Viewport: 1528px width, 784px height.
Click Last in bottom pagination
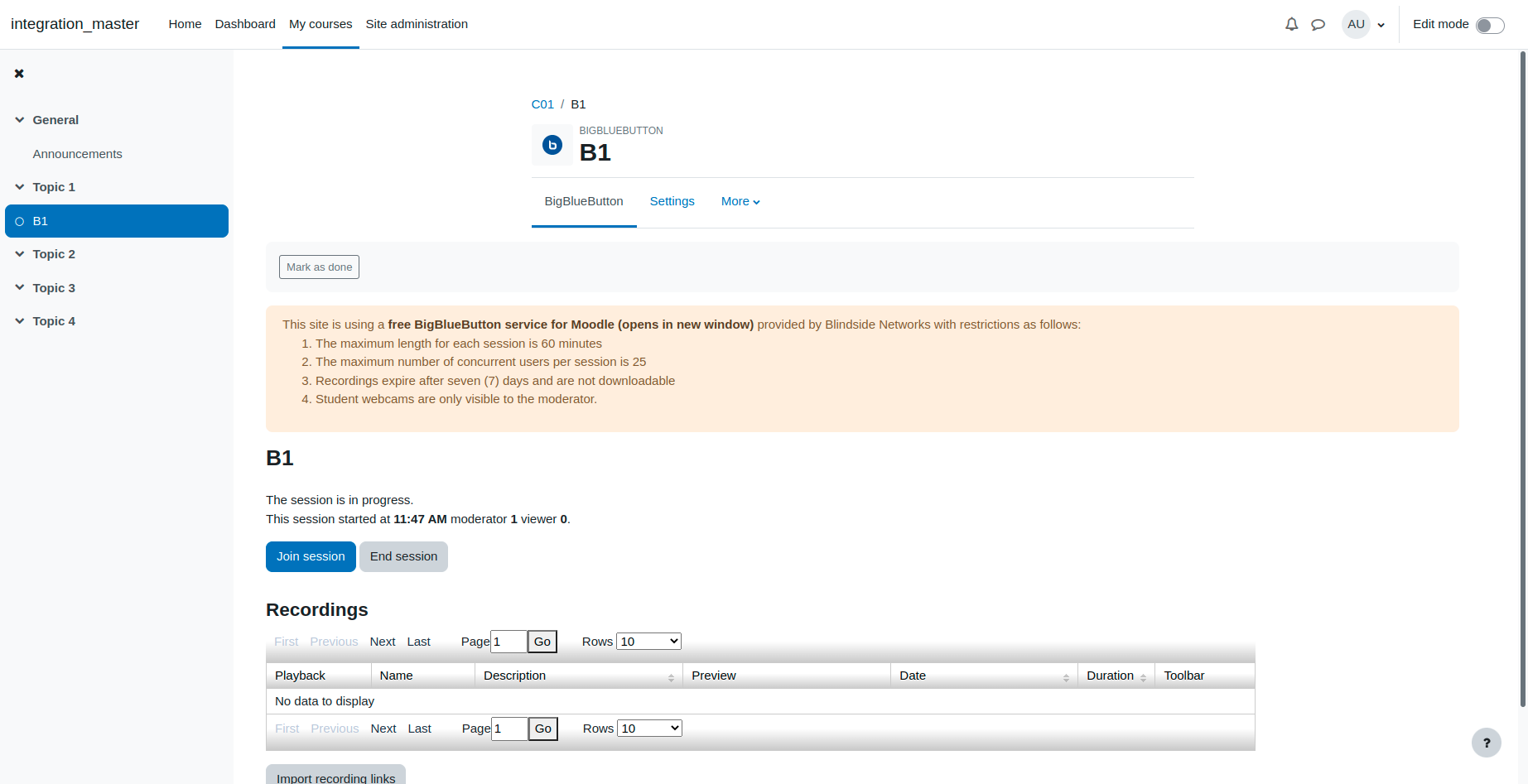[x=420, y=729]
